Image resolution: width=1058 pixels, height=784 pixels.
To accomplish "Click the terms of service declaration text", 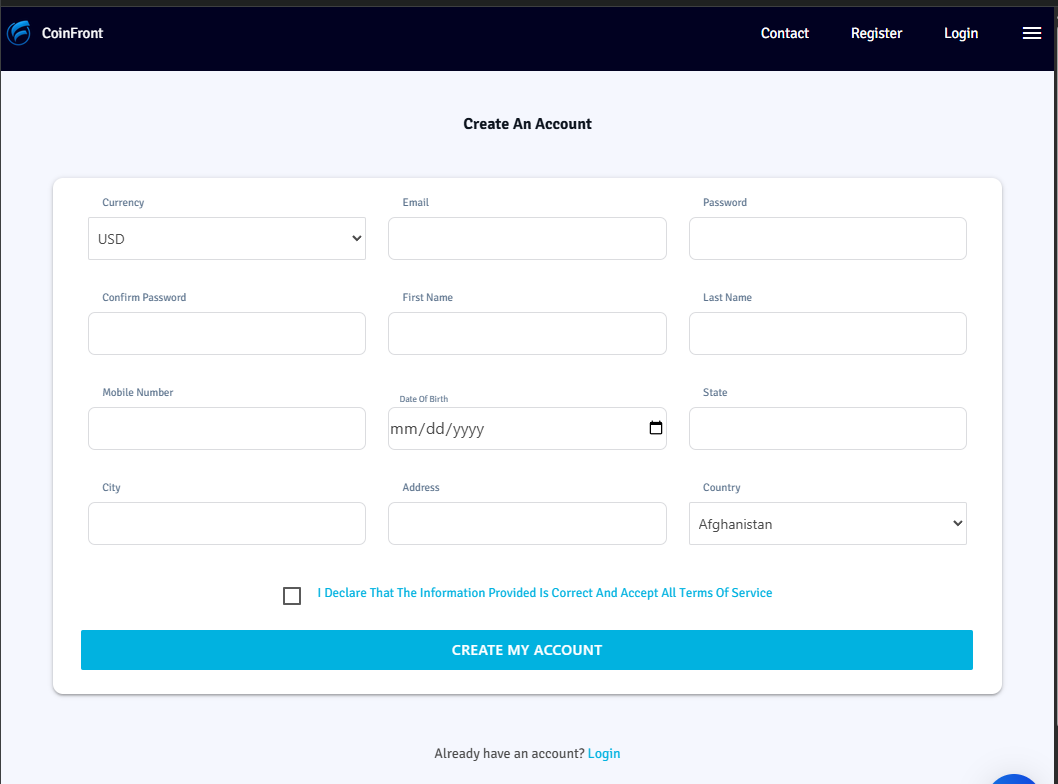I will click(545, 592).
